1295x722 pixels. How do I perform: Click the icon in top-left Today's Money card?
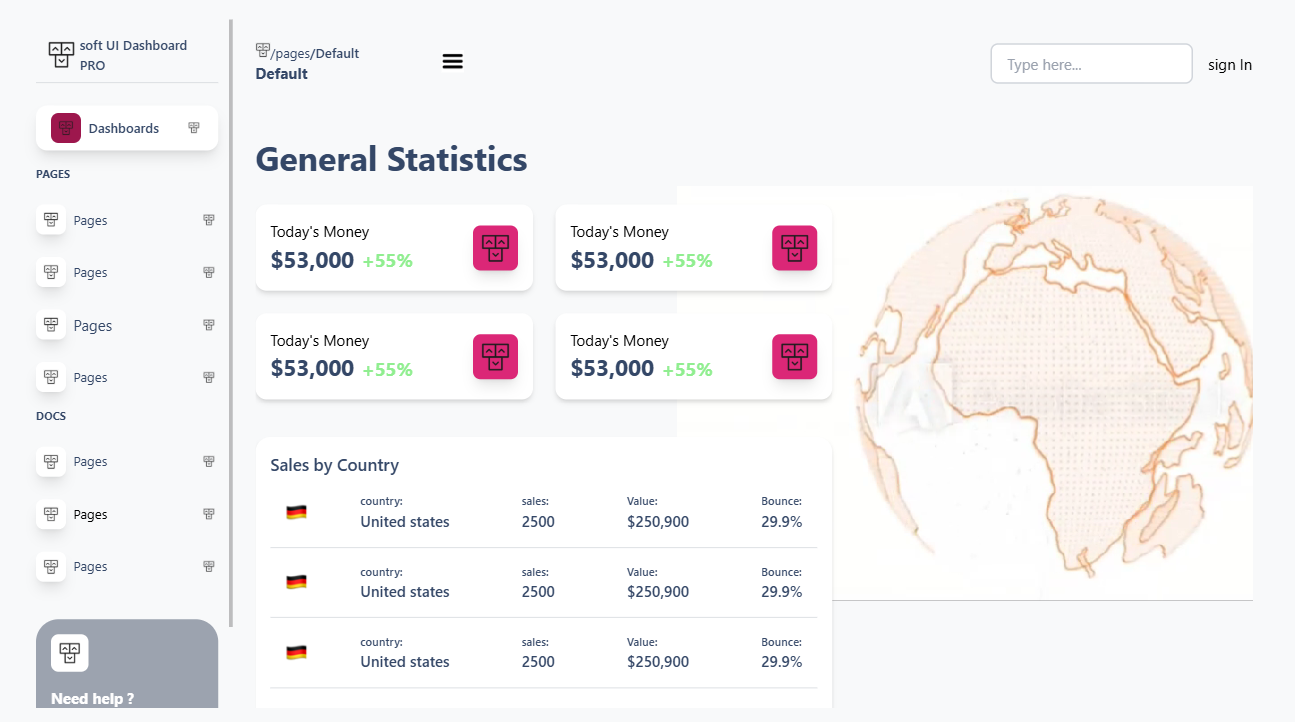(495, 248)
